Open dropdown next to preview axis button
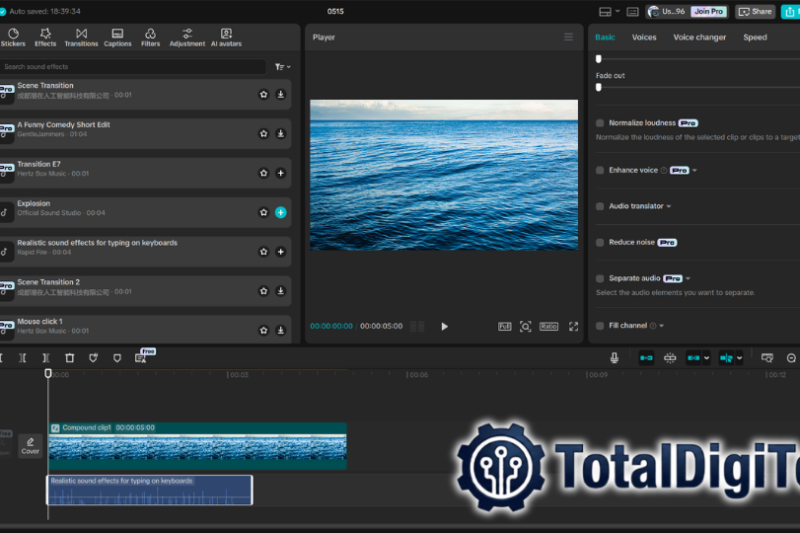Screen dimensions: 800x533 (739, 358)
